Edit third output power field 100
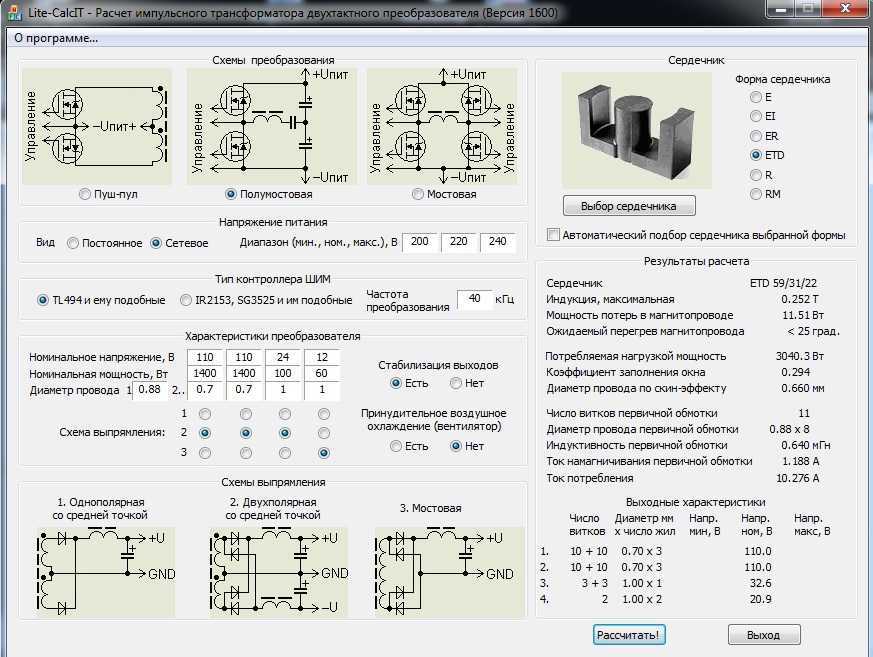 (283, 373)
